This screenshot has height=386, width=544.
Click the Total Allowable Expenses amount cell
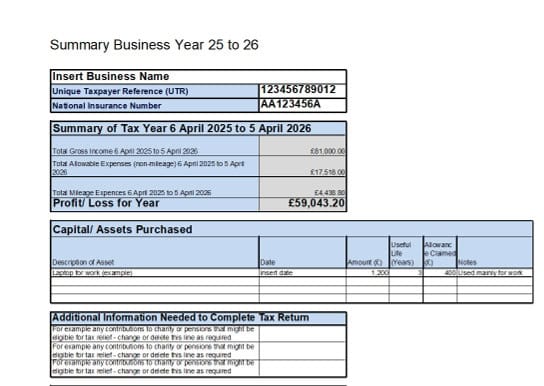[303, 166]
